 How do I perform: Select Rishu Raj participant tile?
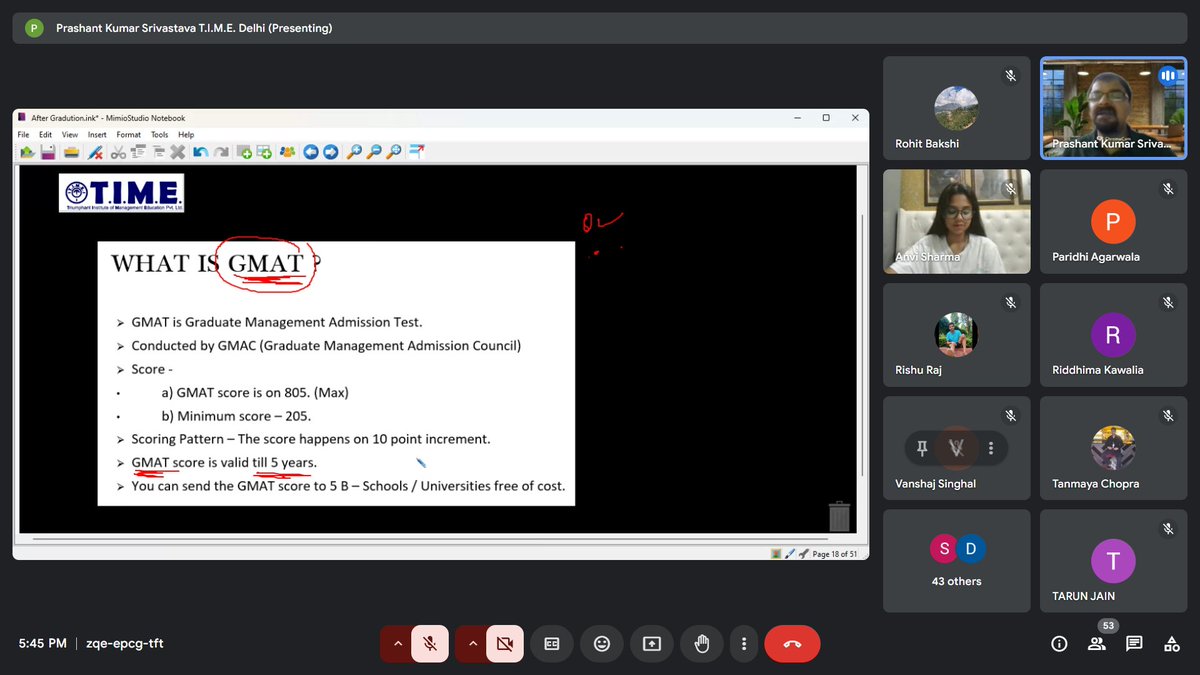(957, 334)
